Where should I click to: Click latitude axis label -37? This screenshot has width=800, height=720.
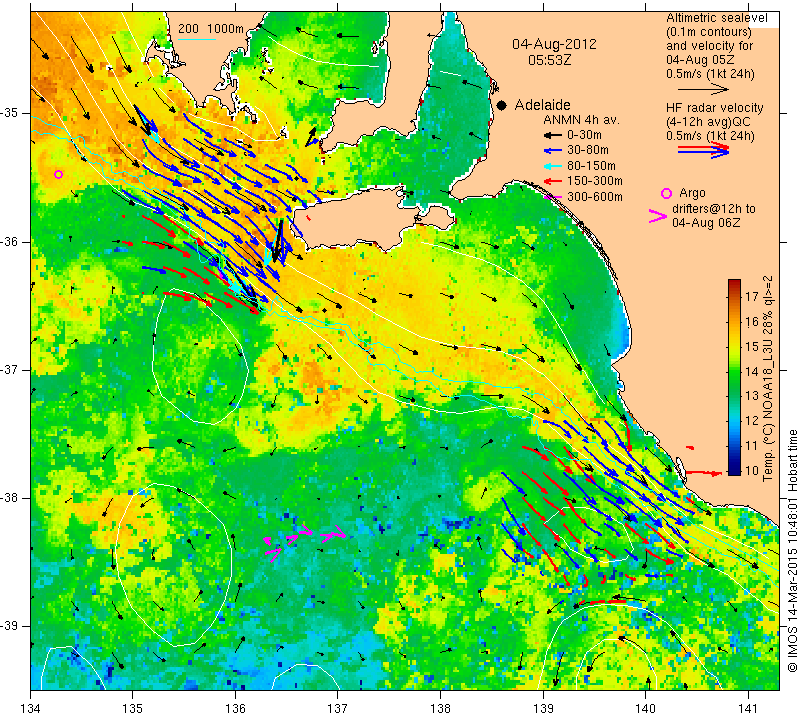[10, 369]
